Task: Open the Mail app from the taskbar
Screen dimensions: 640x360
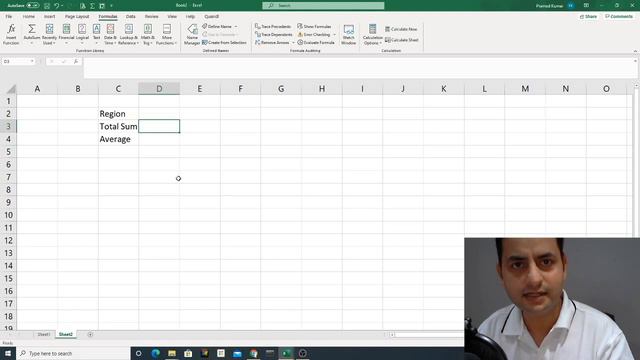Action: tap(237, 353)
